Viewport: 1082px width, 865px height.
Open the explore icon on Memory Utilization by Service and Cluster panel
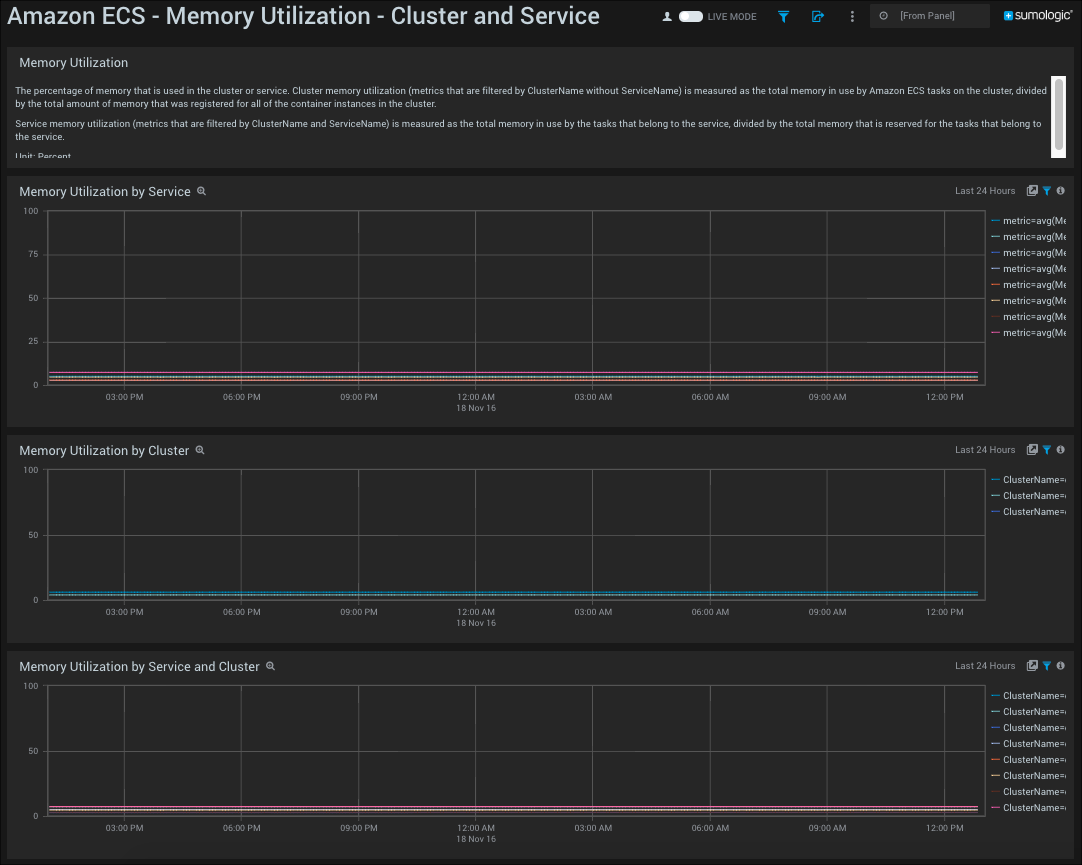pyautogui.click(x=1032, y=665)
